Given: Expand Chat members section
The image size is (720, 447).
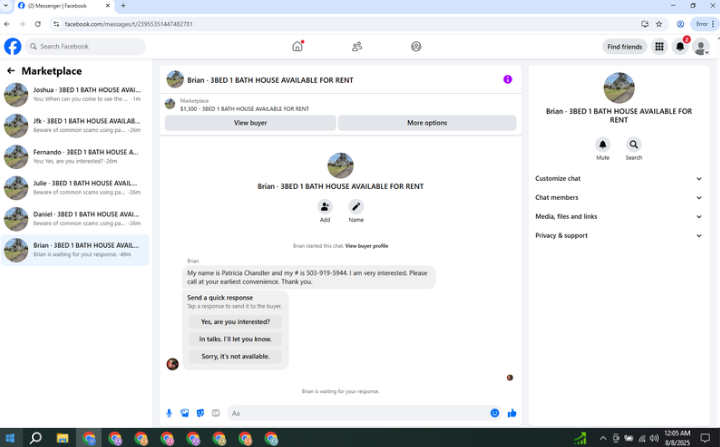Looking at the screenshot, I should tap(619, 198).
